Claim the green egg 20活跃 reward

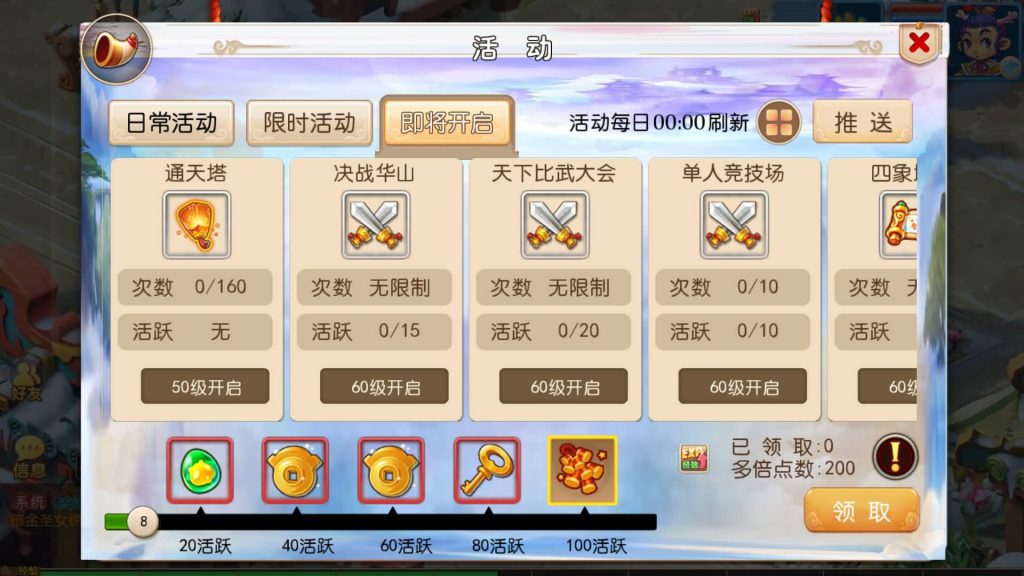click(200, 470)
